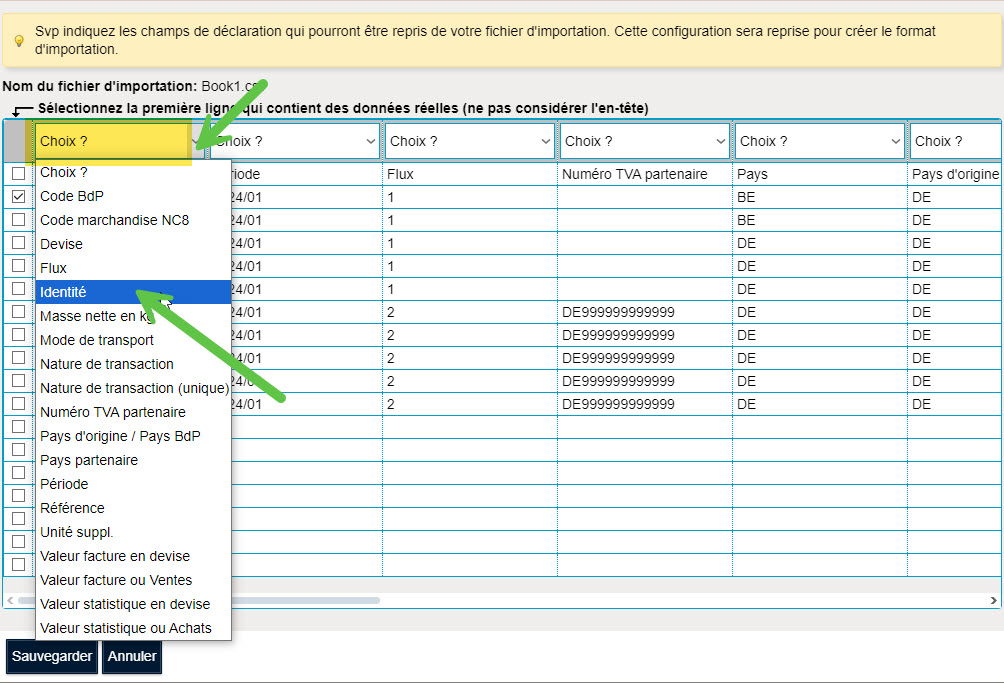Choose 'Période' in the dropdown list

133,485
